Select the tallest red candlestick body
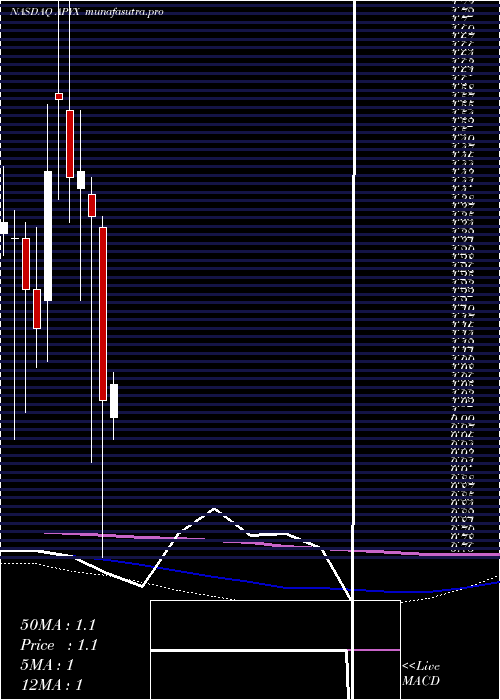Screen dimensions: 500x700 coord(103,314)
